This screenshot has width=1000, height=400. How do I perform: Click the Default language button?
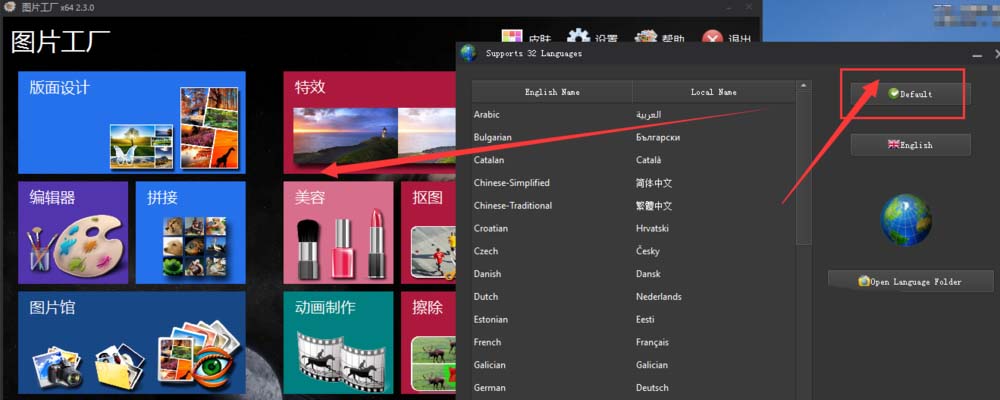point(910,94)
